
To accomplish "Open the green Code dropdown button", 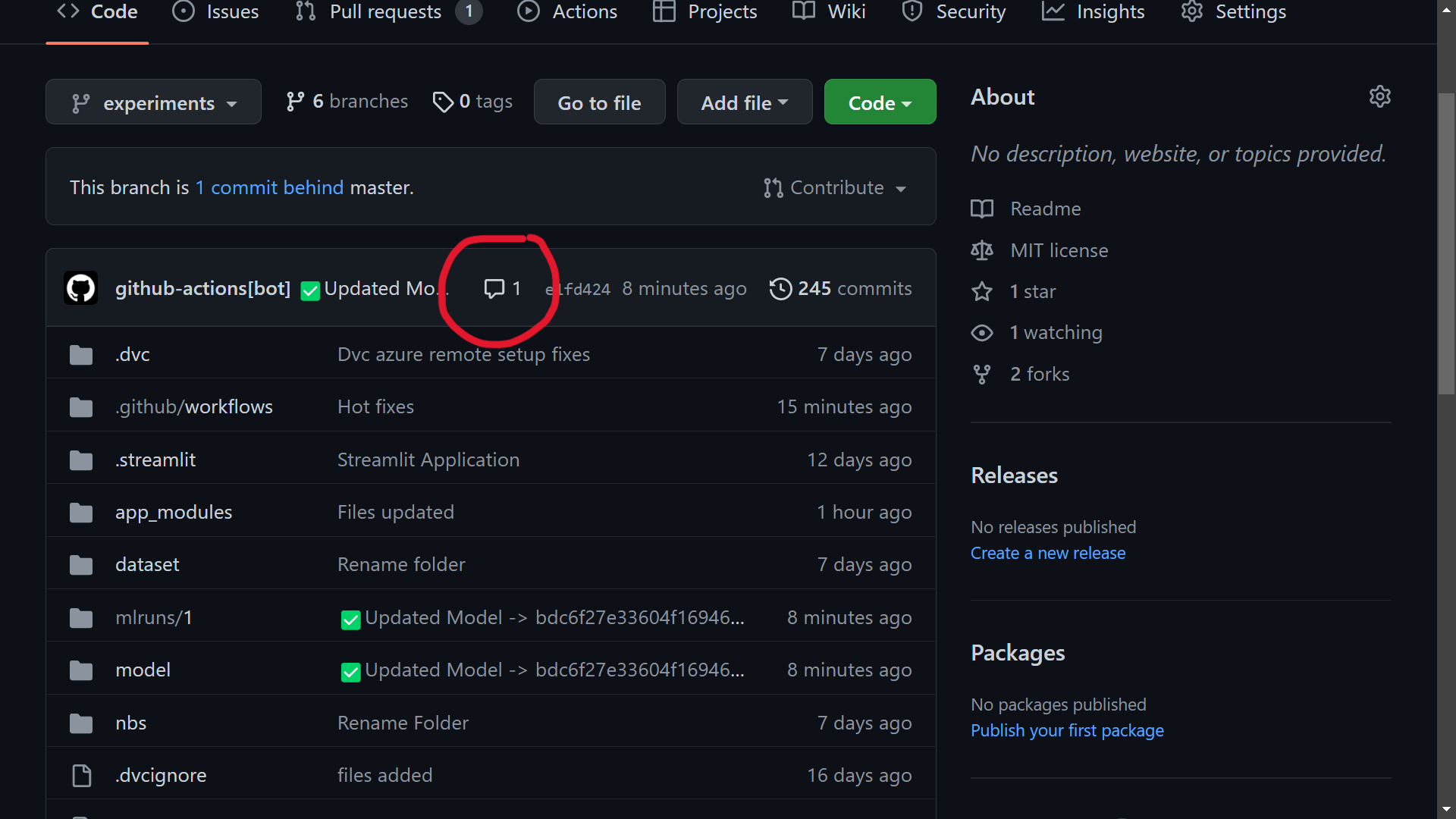I will point(880,102).
